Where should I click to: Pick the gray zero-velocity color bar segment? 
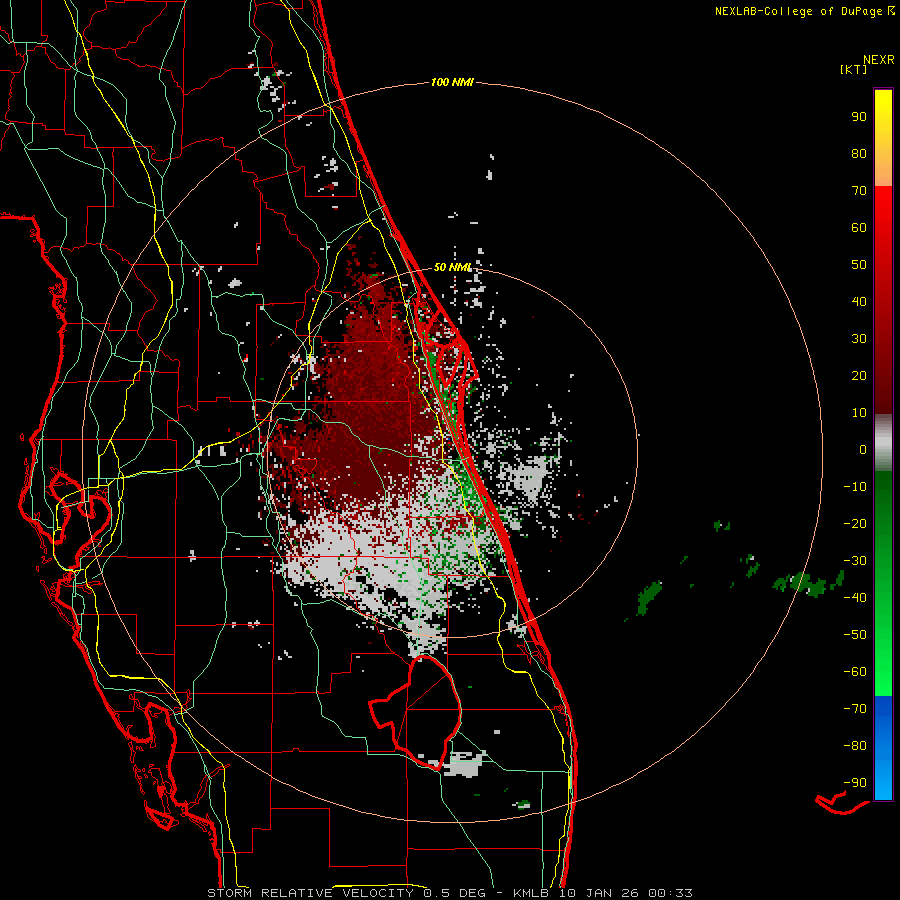click(883, 443)
